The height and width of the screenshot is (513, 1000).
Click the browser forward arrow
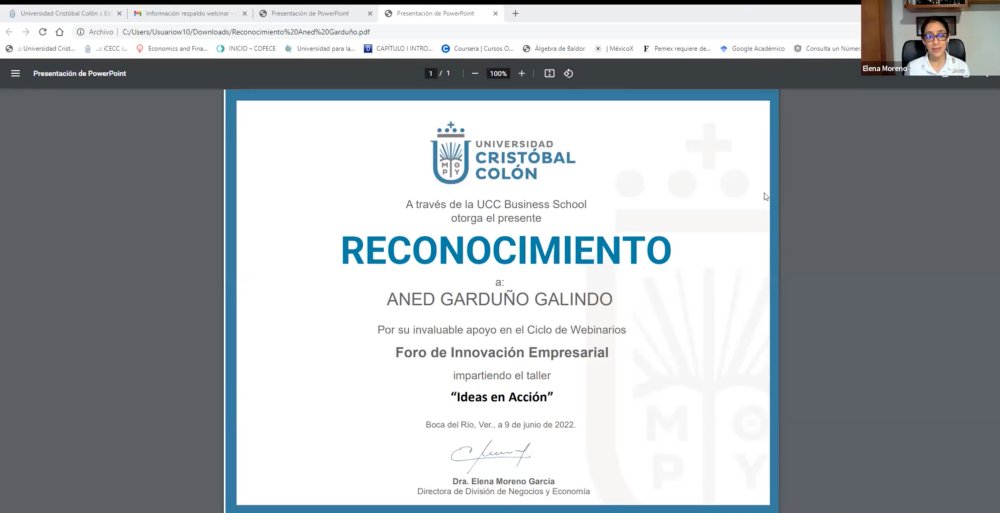pos(26,32)
